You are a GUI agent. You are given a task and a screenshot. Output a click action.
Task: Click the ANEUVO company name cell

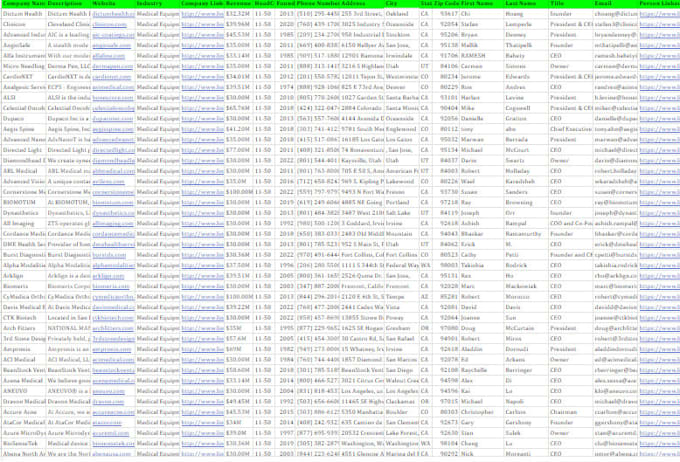coord(23,391)
